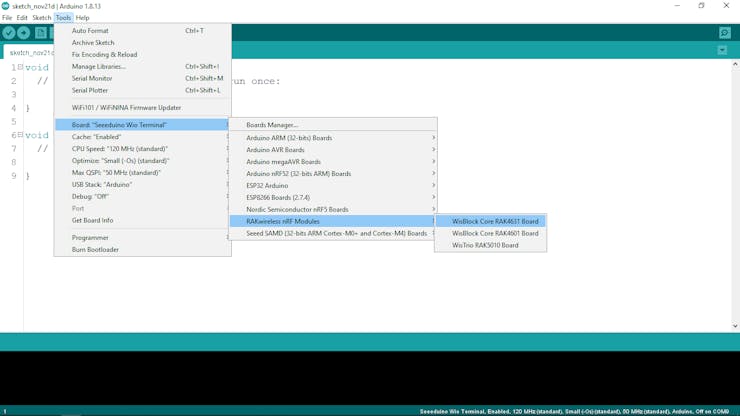This screenshot has height=416, width=740.
Task: Click the editor scrollbar up arrow
Action: tap(735, 64)
